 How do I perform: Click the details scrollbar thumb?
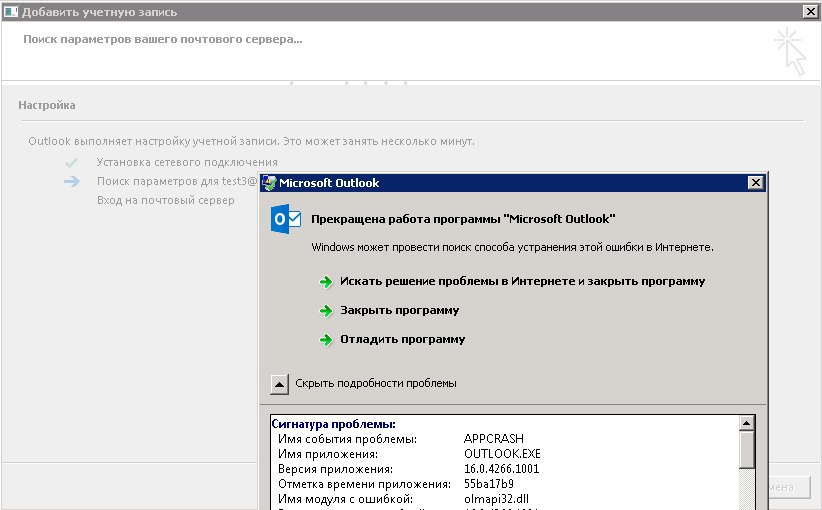point(747,450)
